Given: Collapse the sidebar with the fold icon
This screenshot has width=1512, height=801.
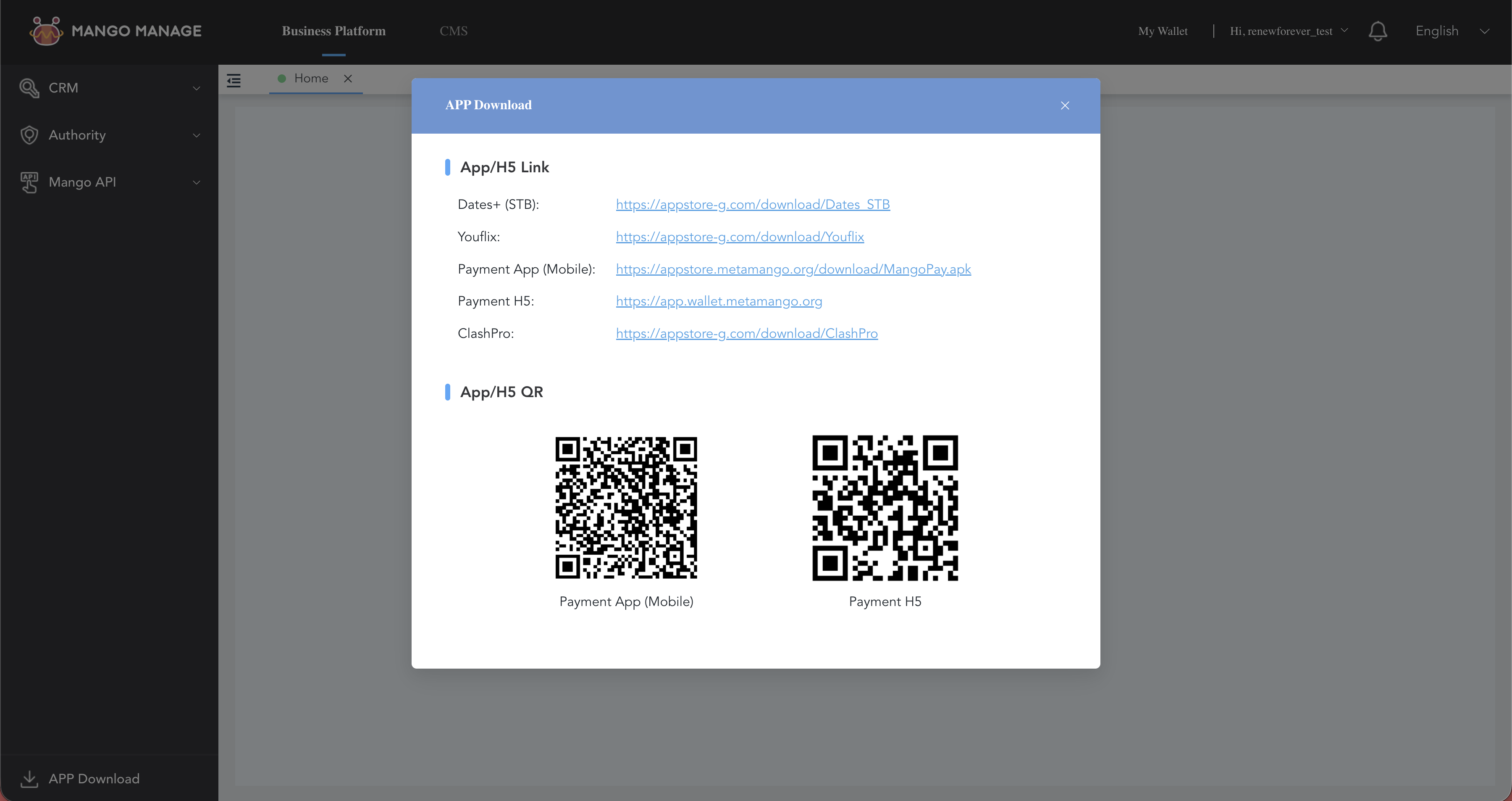Looking at the screenshot, I should coord(234,80).
